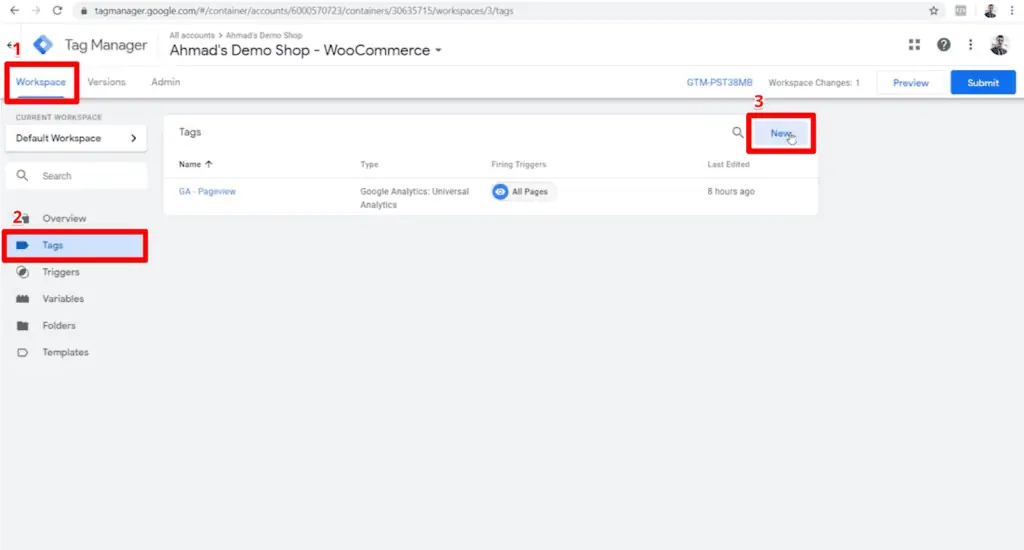This screenshot has height=550, width=1024.
Task: Click the Variables icon in sidebar
Action: [22, 299]
